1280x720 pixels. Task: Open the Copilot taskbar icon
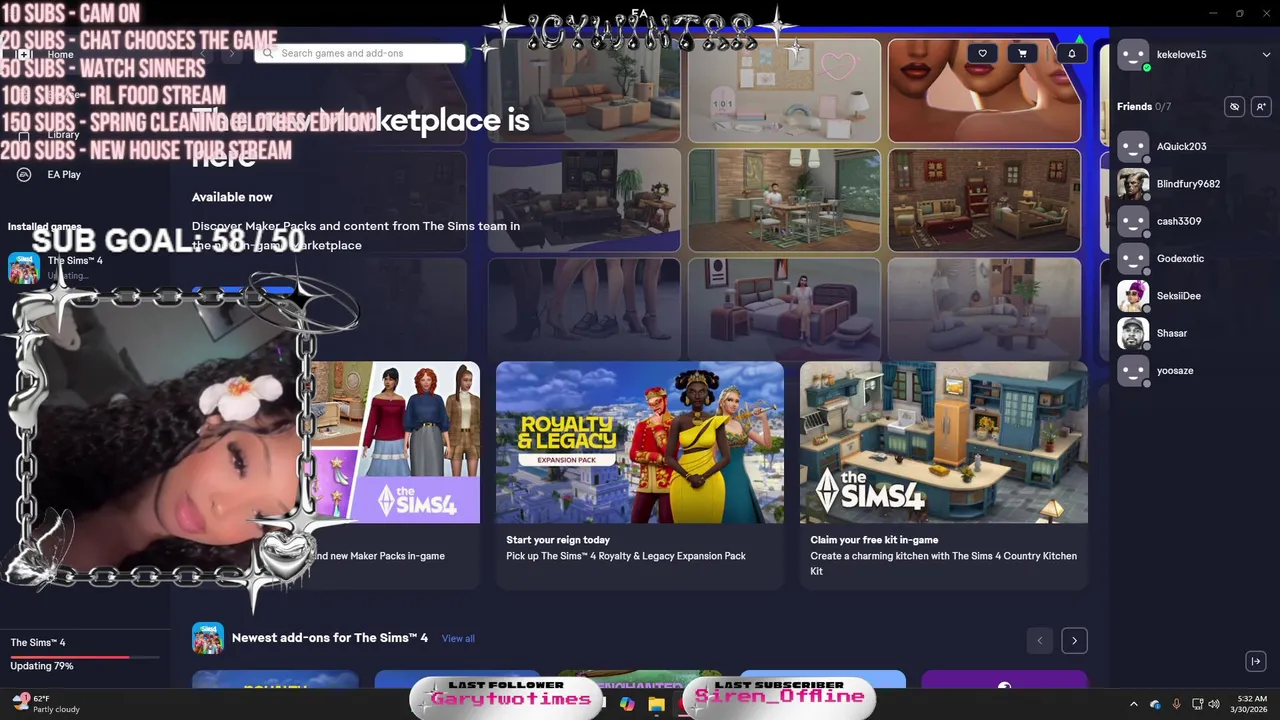coord(627,704)
